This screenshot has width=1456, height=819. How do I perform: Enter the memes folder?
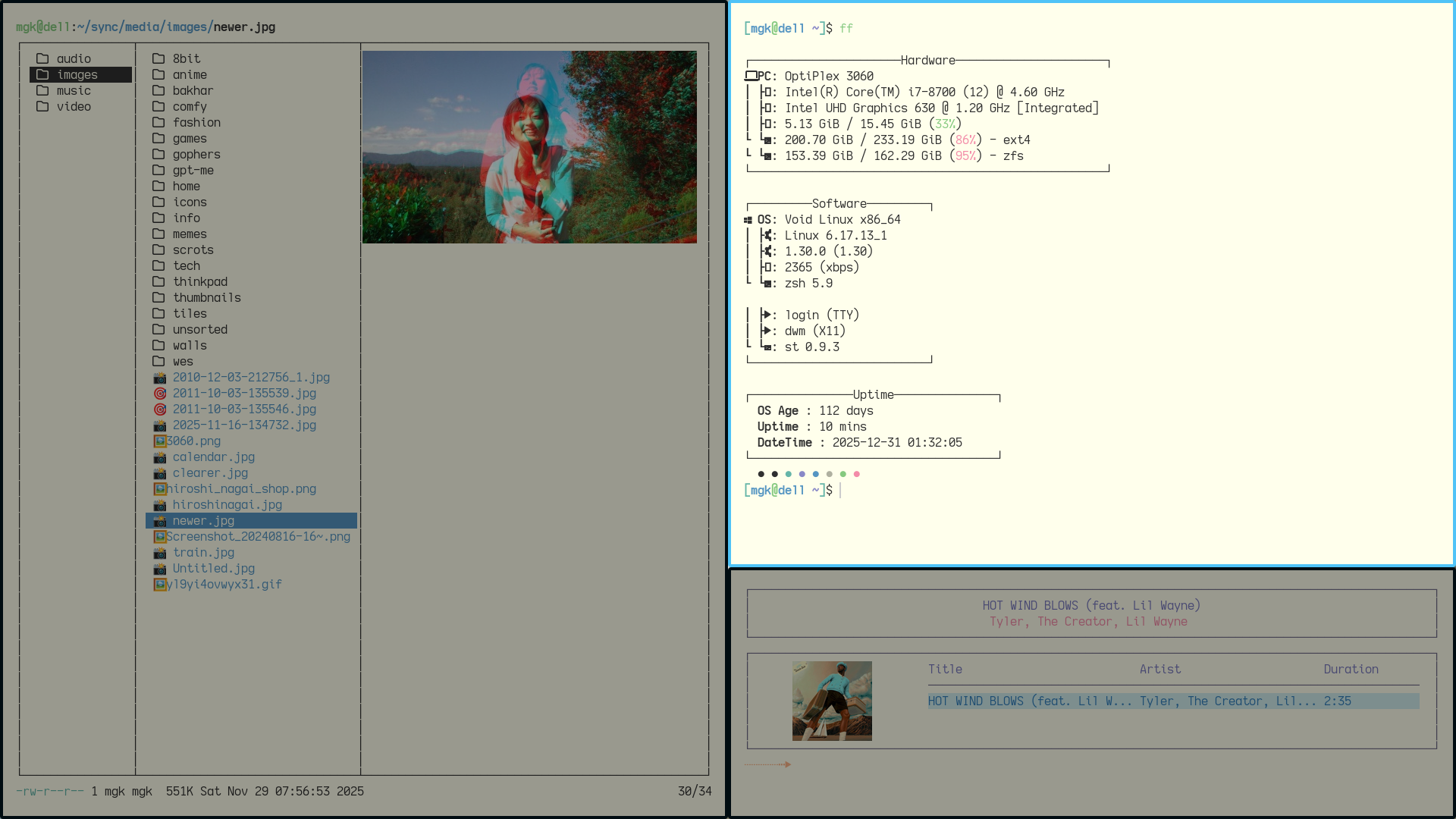tap(190, 234)
